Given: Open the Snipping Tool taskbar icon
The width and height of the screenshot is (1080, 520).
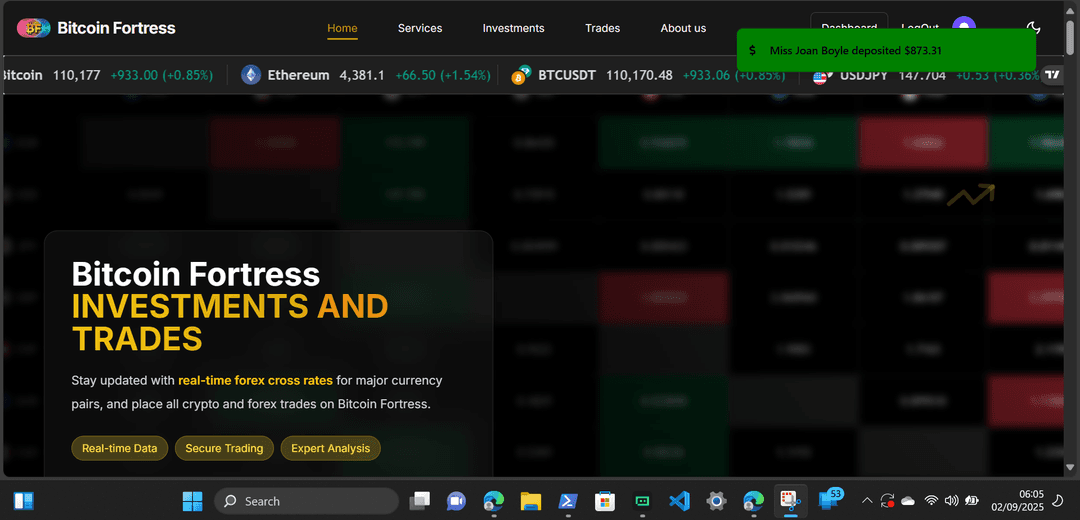Looking at the screenshot, I should (x=791, y=501).
